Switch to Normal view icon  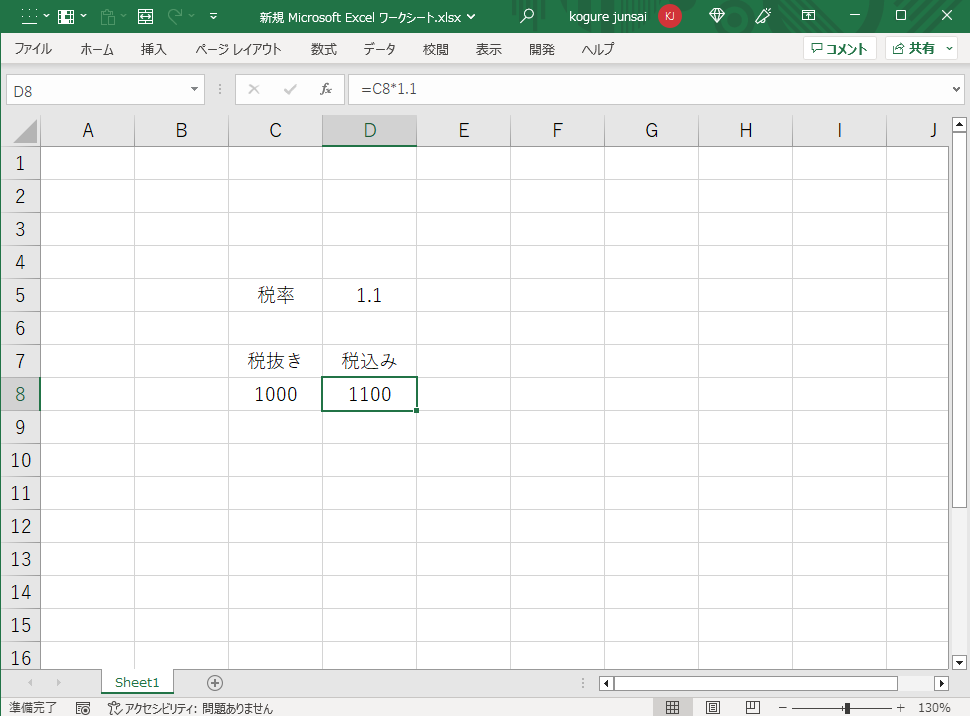pyautogui.click(x=672, y=707)
